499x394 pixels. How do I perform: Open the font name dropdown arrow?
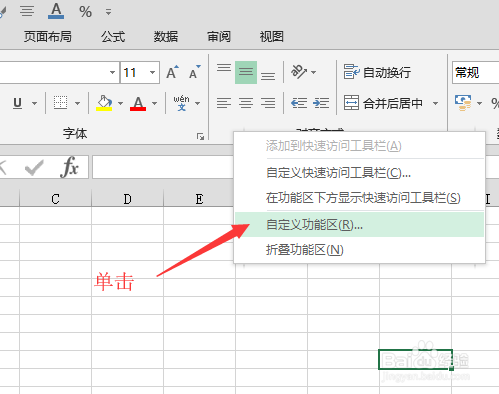click(x=112, y=72)
